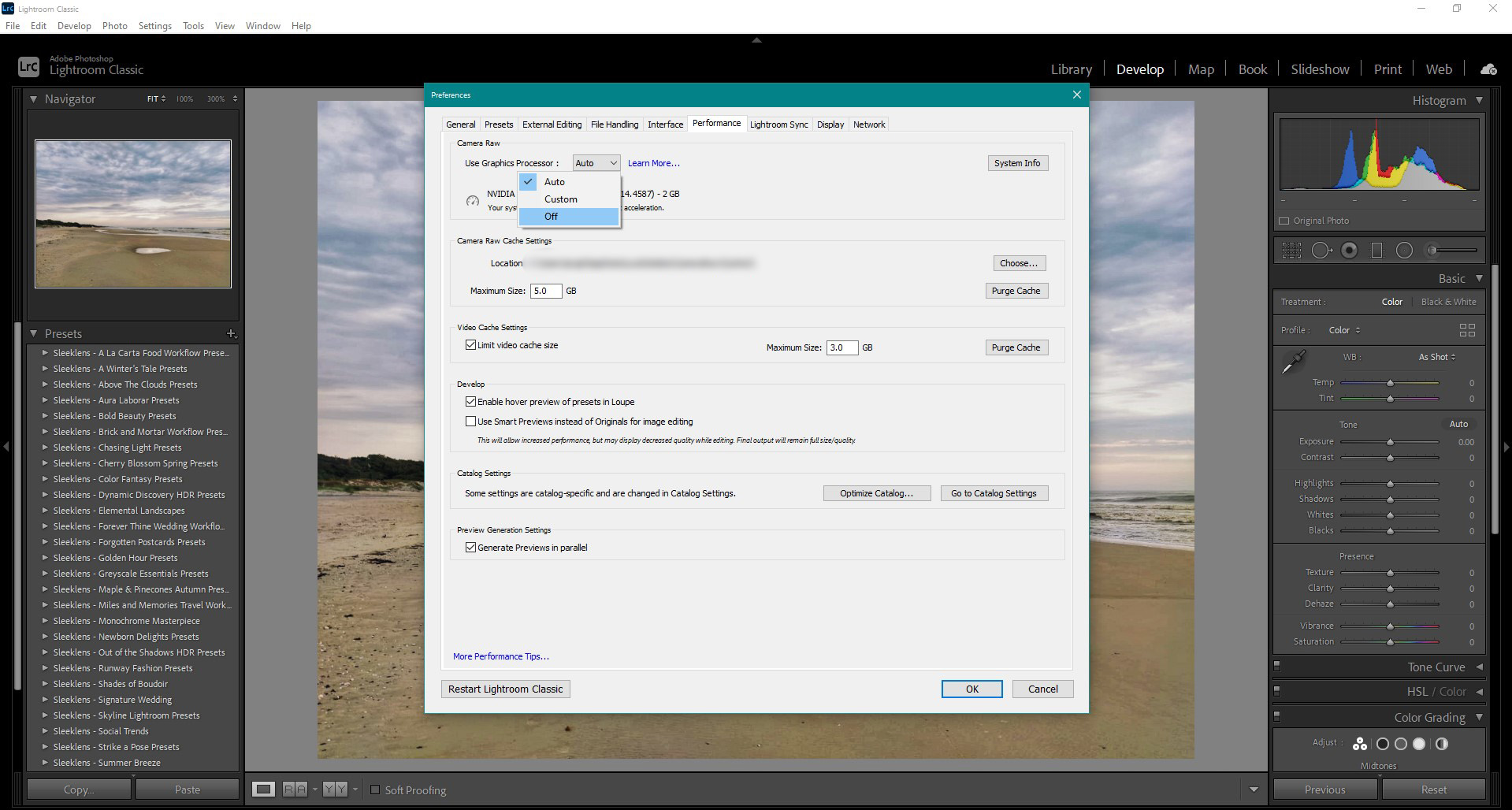1512x810 pixels.
Task: Expand the Tone Curve panel
Action: click(x=1479, y=667)
